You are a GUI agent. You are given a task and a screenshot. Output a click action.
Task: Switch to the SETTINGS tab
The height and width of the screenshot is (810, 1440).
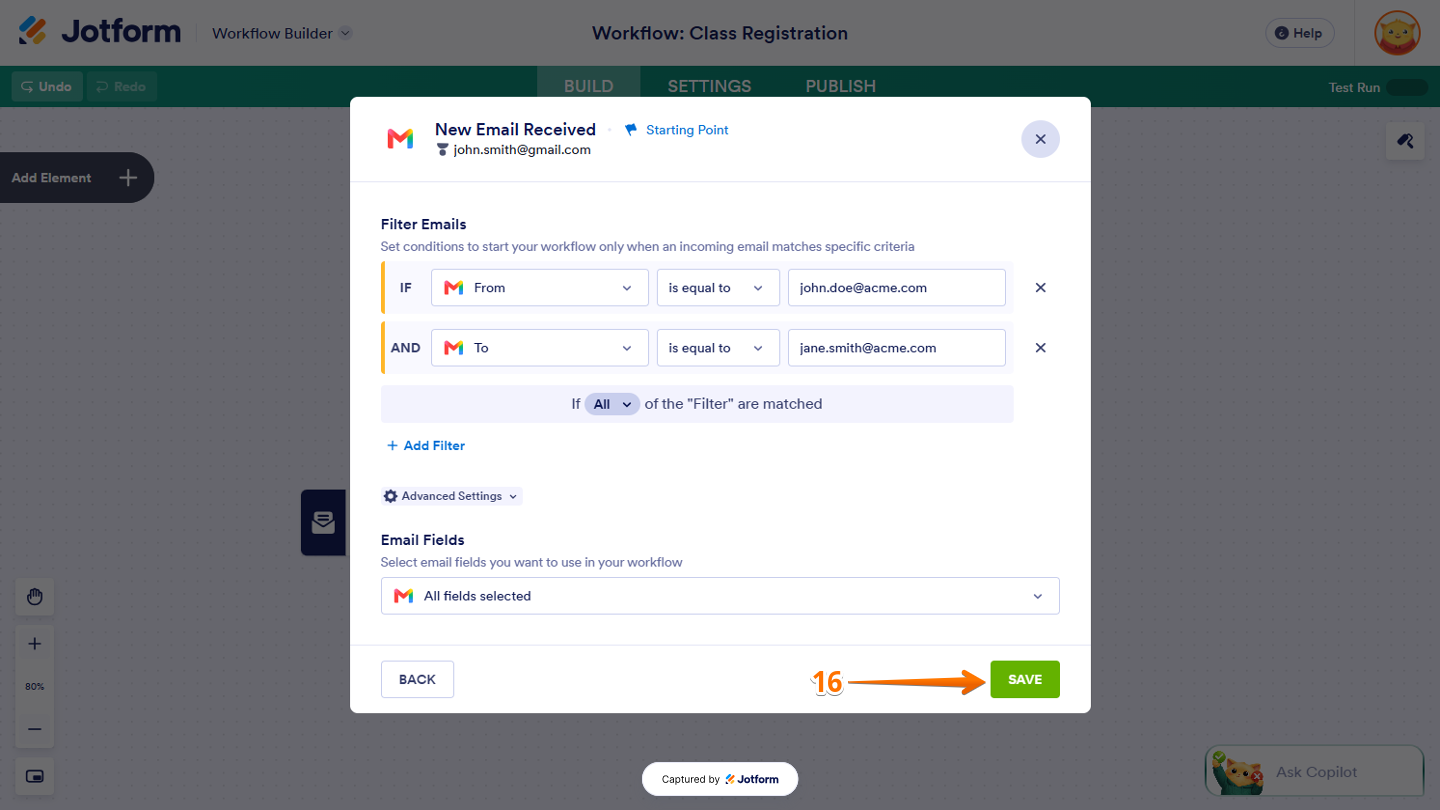(710, 86)
